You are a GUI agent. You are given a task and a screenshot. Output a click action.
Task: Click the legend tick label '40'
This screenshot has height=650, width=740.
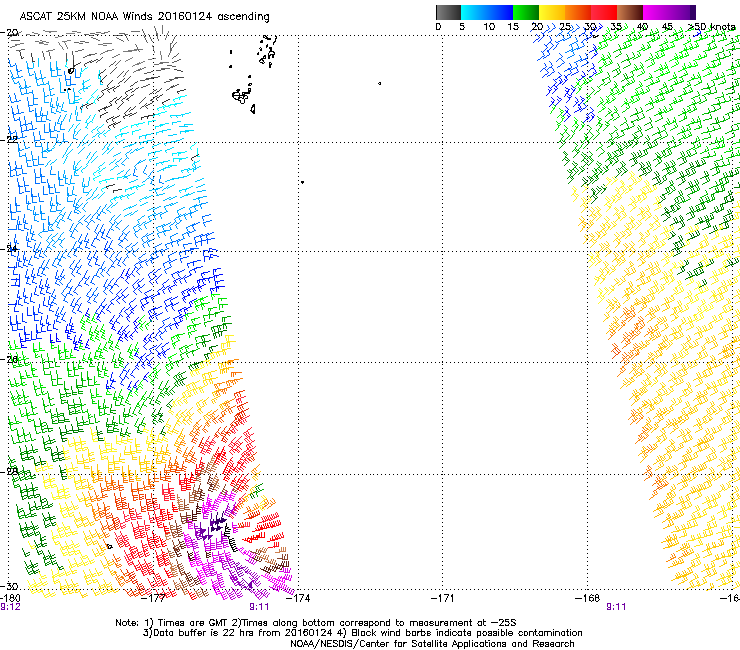(642, 27)
